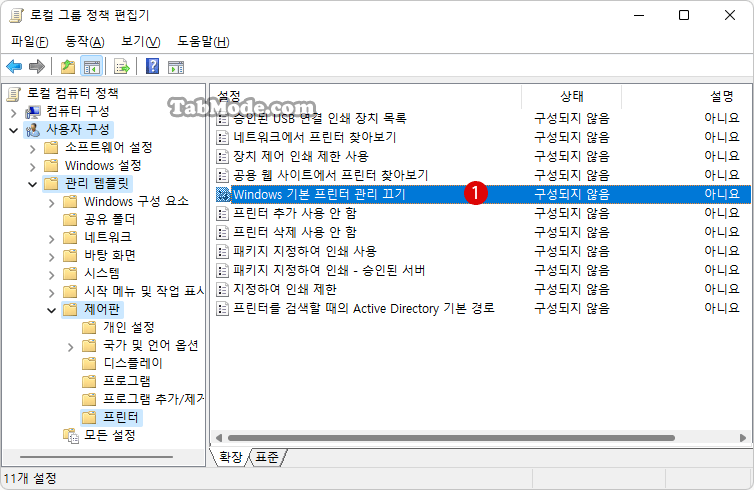Click the Forward arrow toolbar icon
754x490 pixels.
[37, 66]
